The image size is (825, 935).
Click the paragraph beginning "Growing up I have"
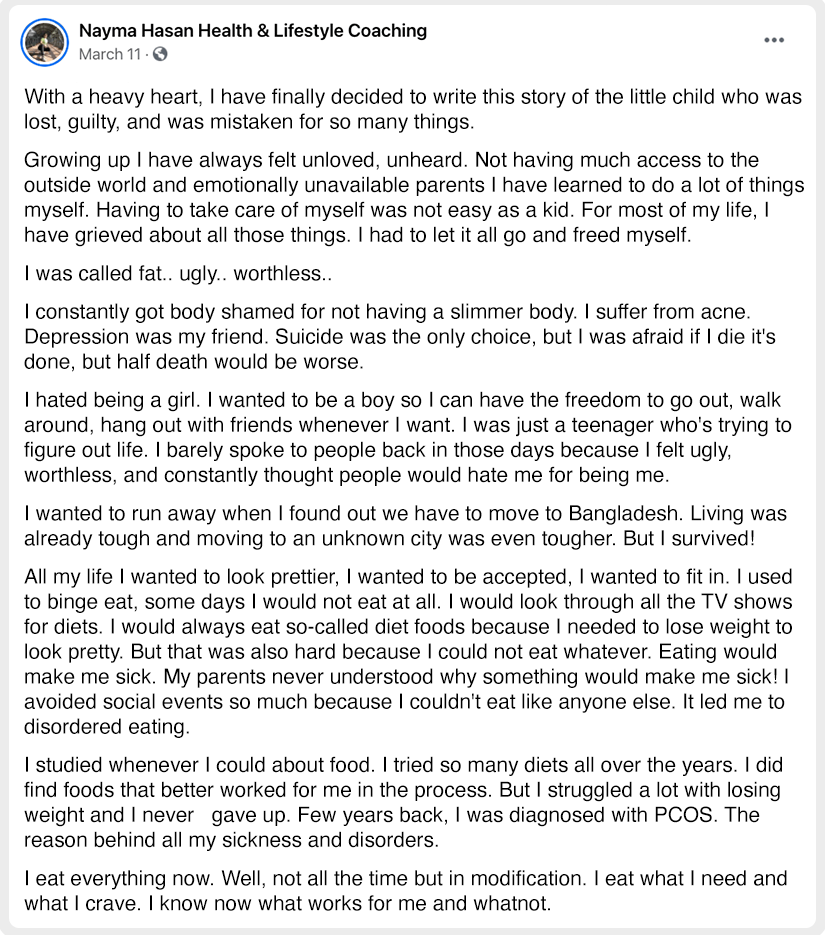(414, 197)
